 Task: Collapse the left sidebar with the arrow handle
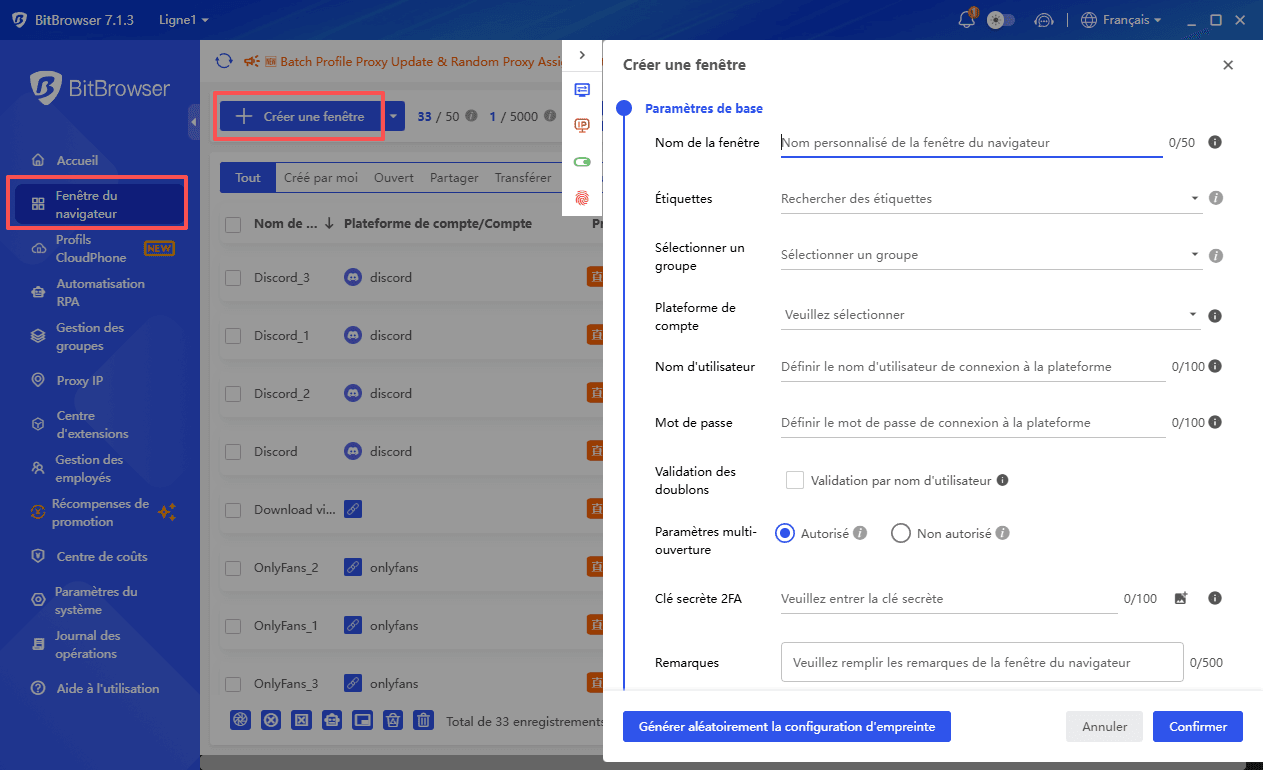coord(193,122)
